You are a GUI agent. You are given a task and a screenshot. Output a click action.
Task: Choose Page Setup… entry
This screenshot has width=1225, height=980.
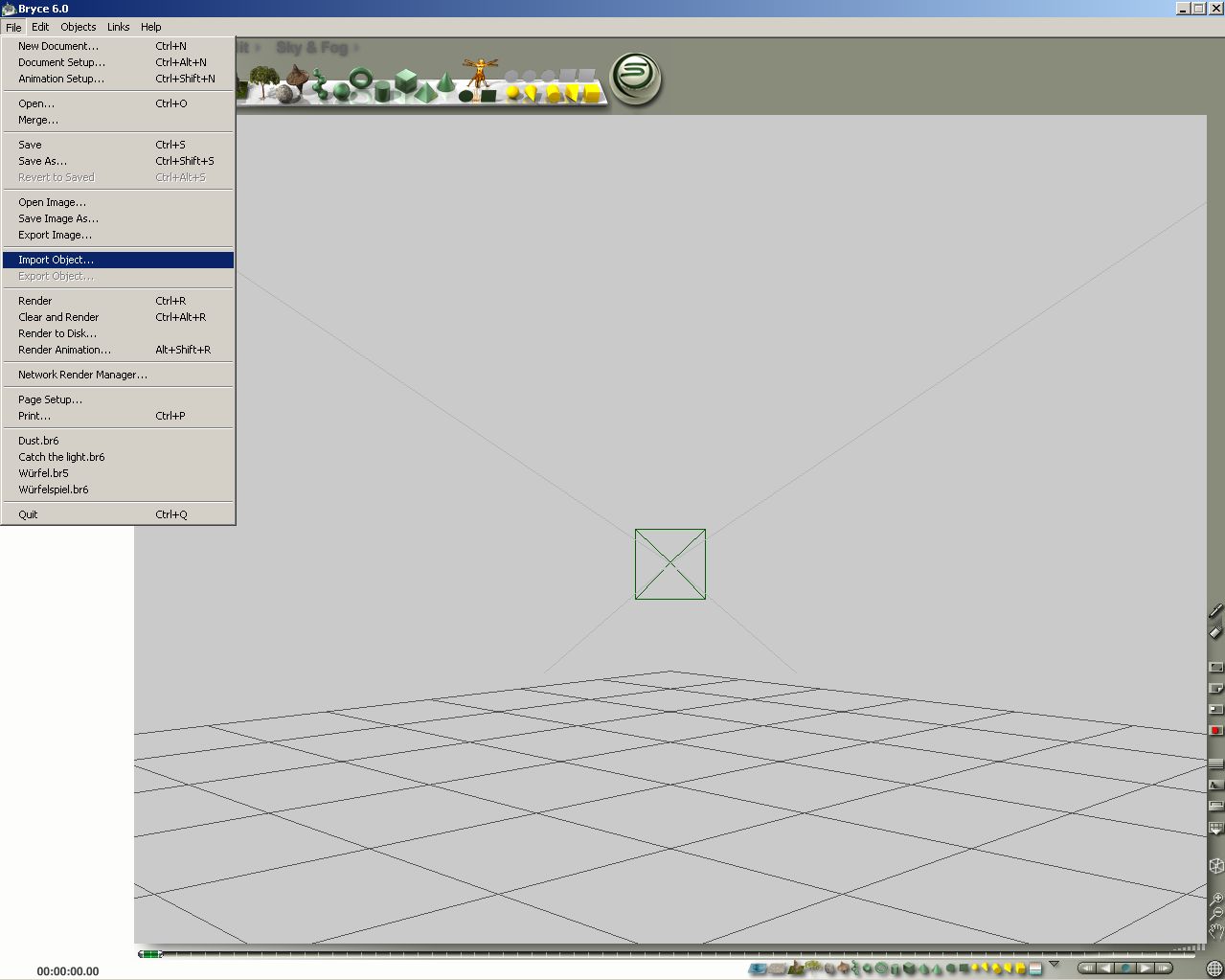[x=118, y=399]
